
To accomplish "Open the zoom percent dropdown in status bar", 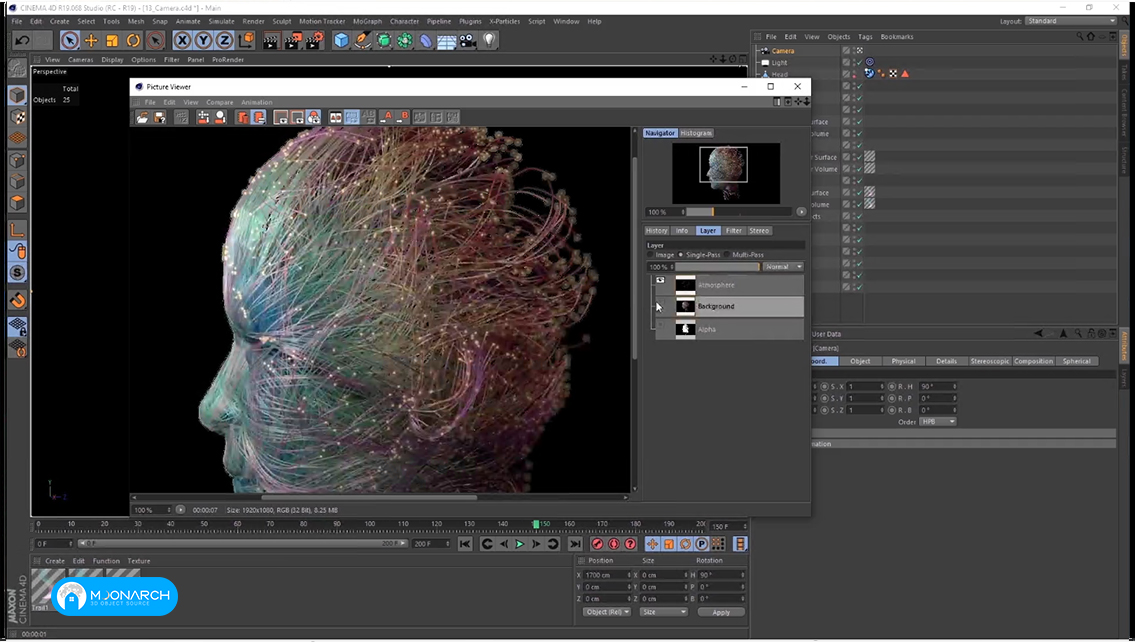I will click(153, 510).
